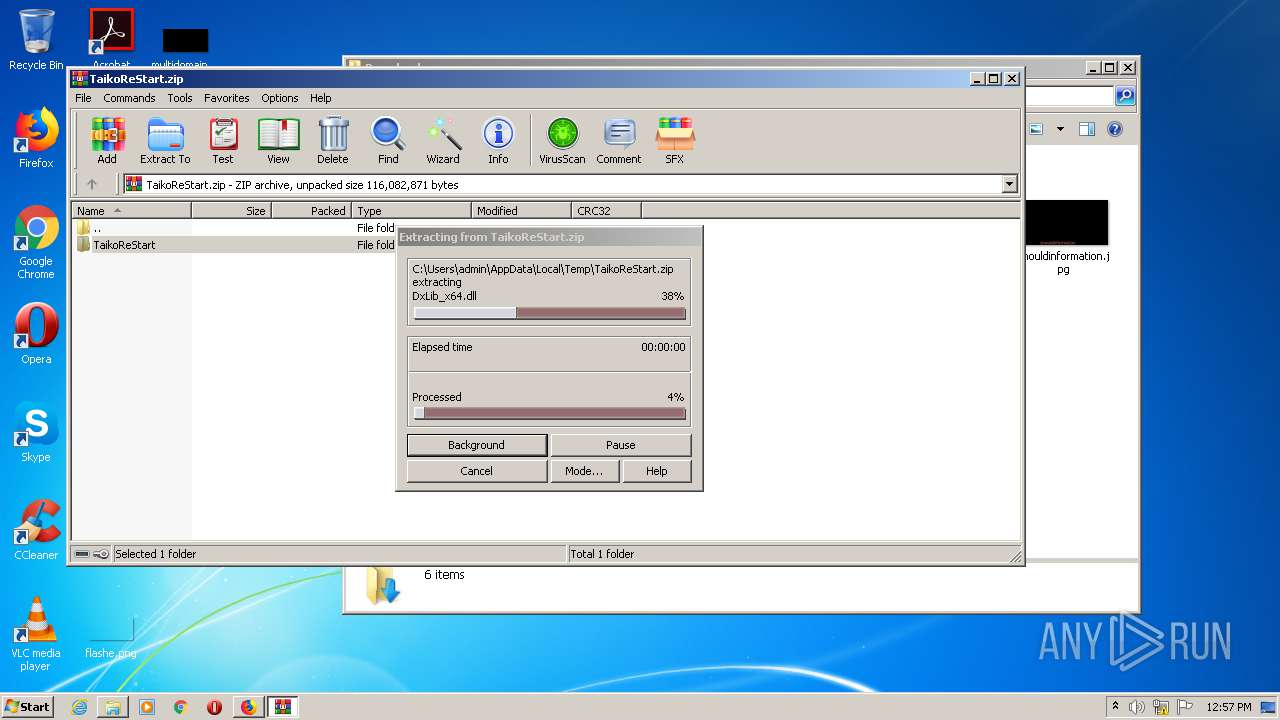Open Firefox desktop shortcut
The height and width of the screenshot is (720, 1280).
(36, 138)
